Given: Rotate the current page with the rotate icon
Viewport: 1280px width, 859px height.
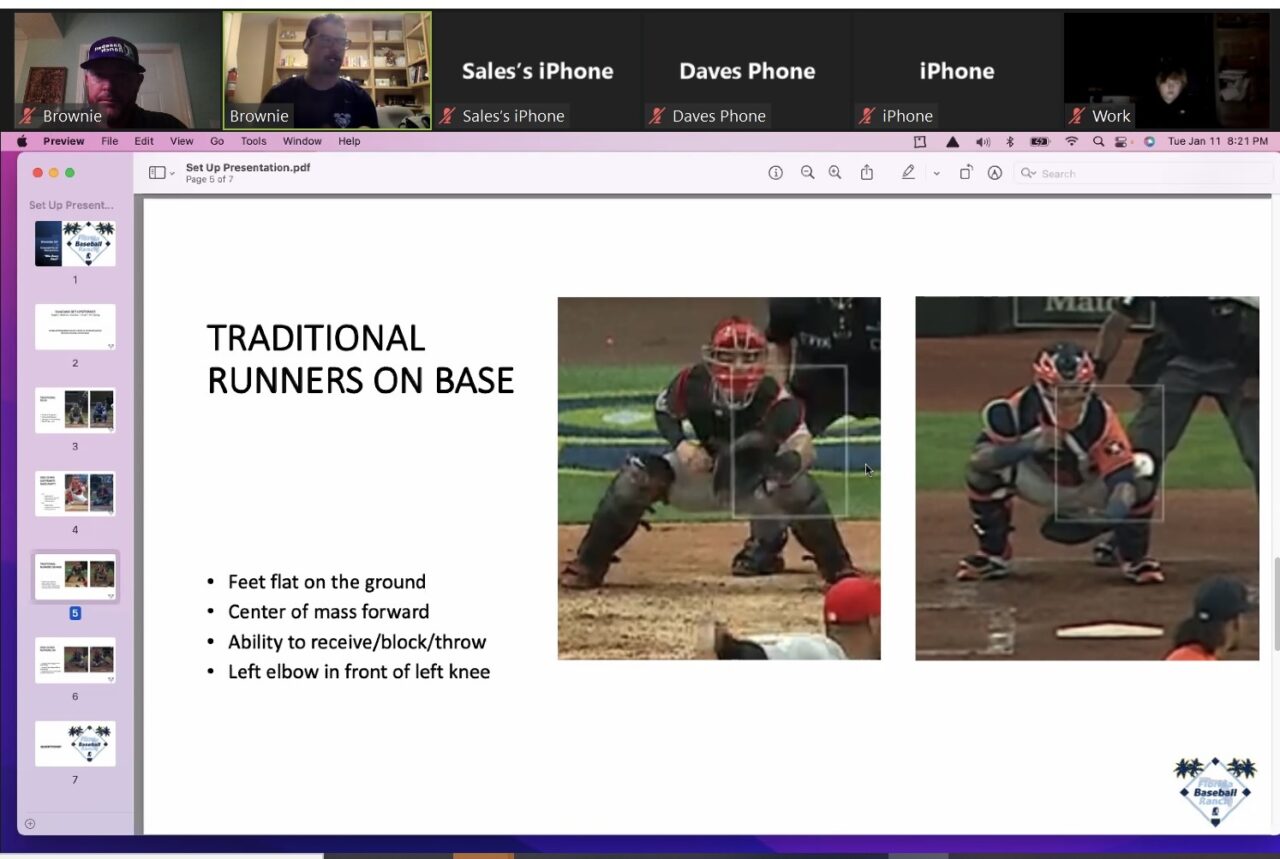Looking at the screenshot, I should coord(966,172).
